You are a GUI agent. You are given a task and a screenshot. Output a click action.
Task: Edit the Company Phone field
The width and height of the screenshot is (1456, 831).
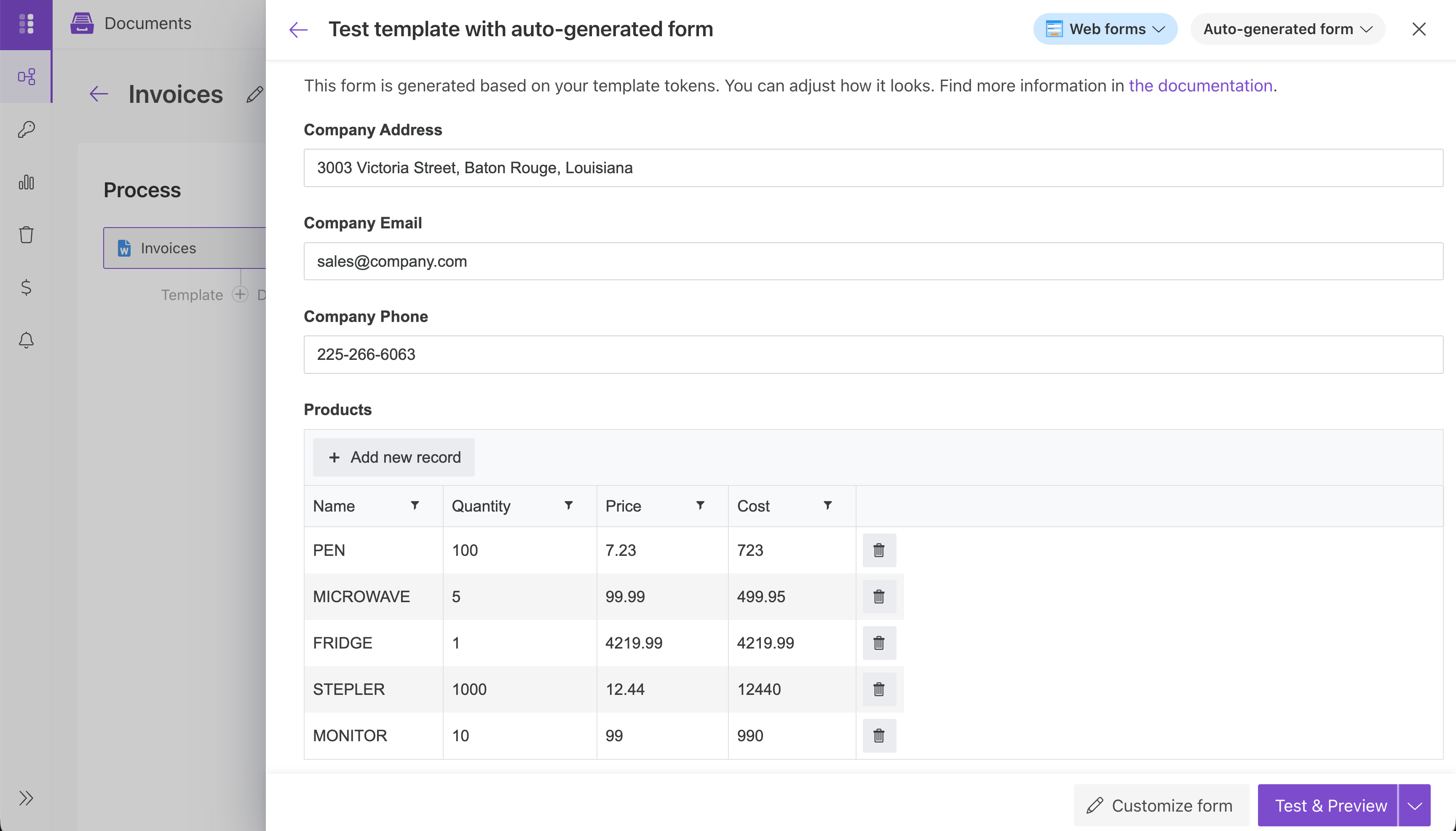pos(873,354)
